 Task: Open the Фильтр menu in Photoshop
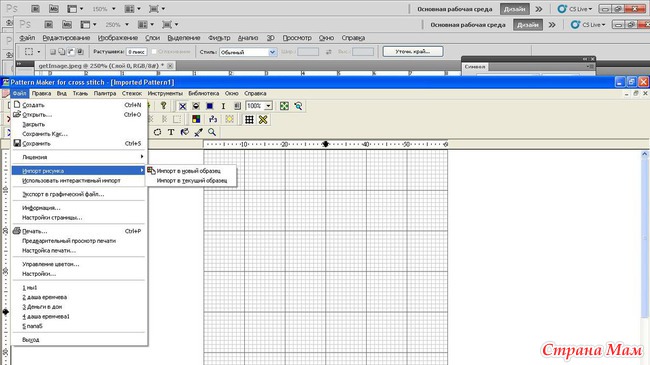(219, 38)
